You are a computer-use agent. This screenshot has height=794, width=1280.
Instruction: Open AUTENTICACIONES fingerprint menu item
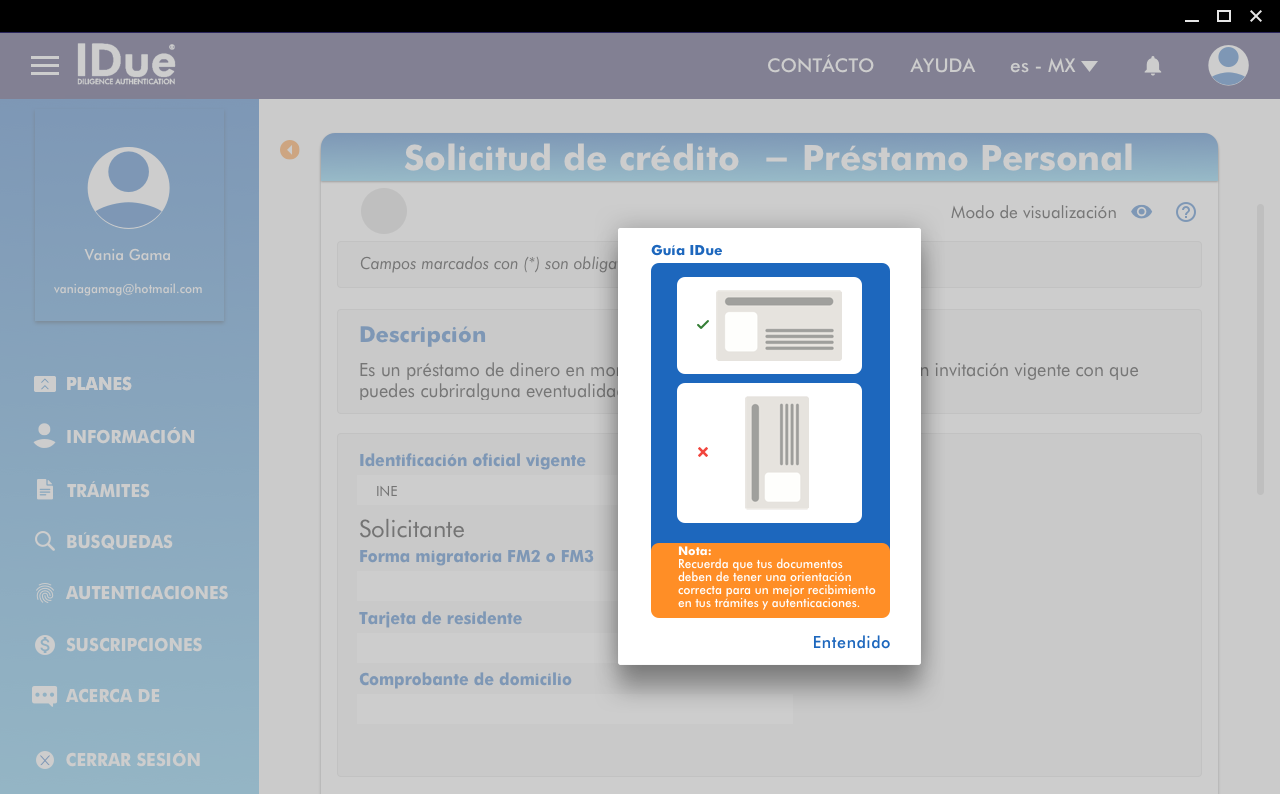coord(146,593)
